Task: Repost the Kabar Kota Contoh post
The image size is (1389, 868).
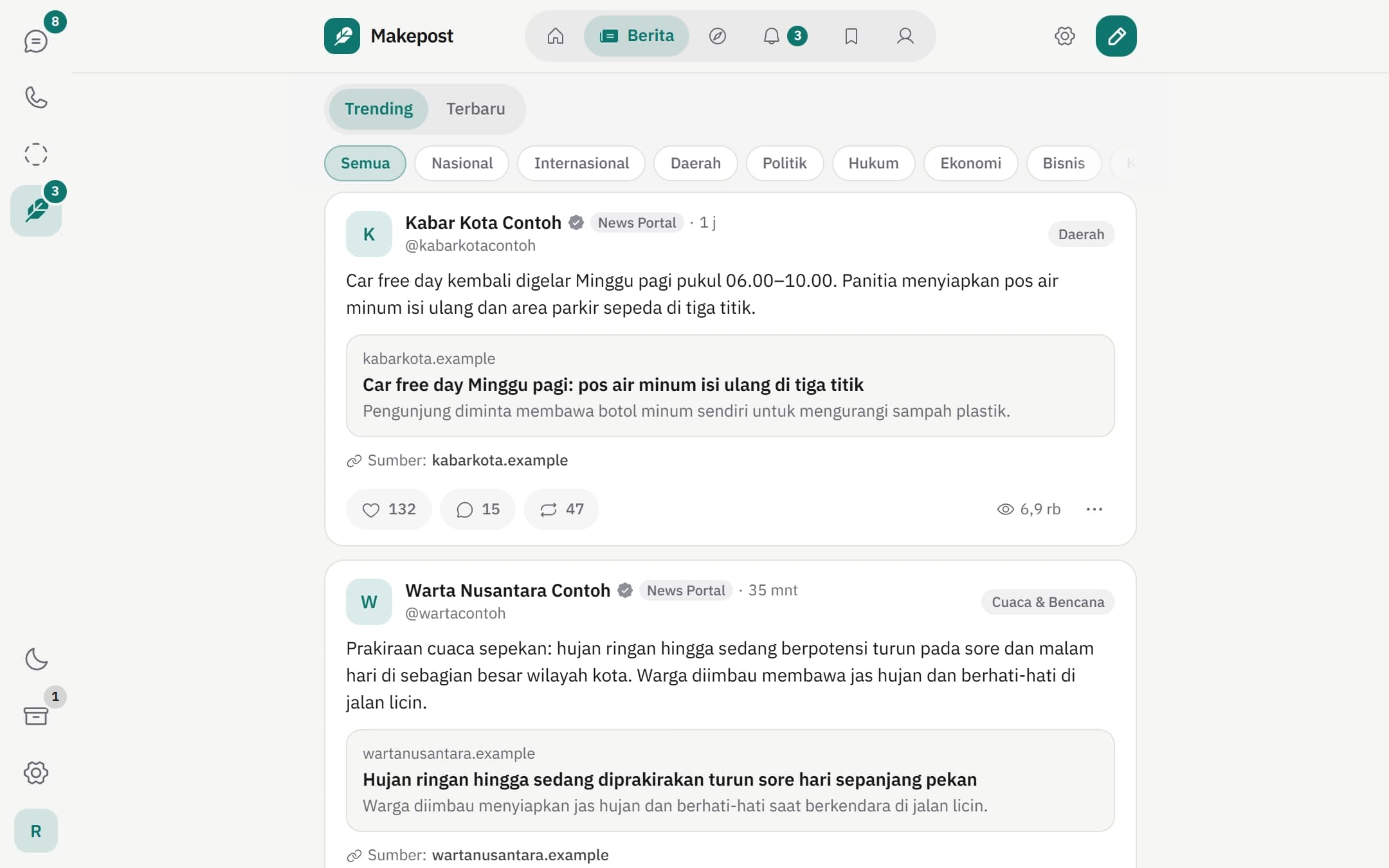Action: (561, 509)
